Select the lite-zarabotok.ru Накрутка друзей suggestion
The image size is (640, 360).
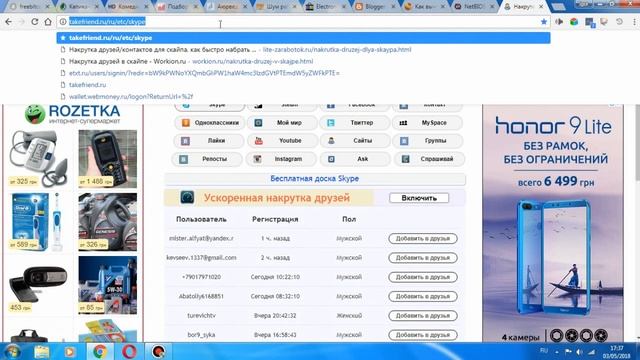(303, 49)
